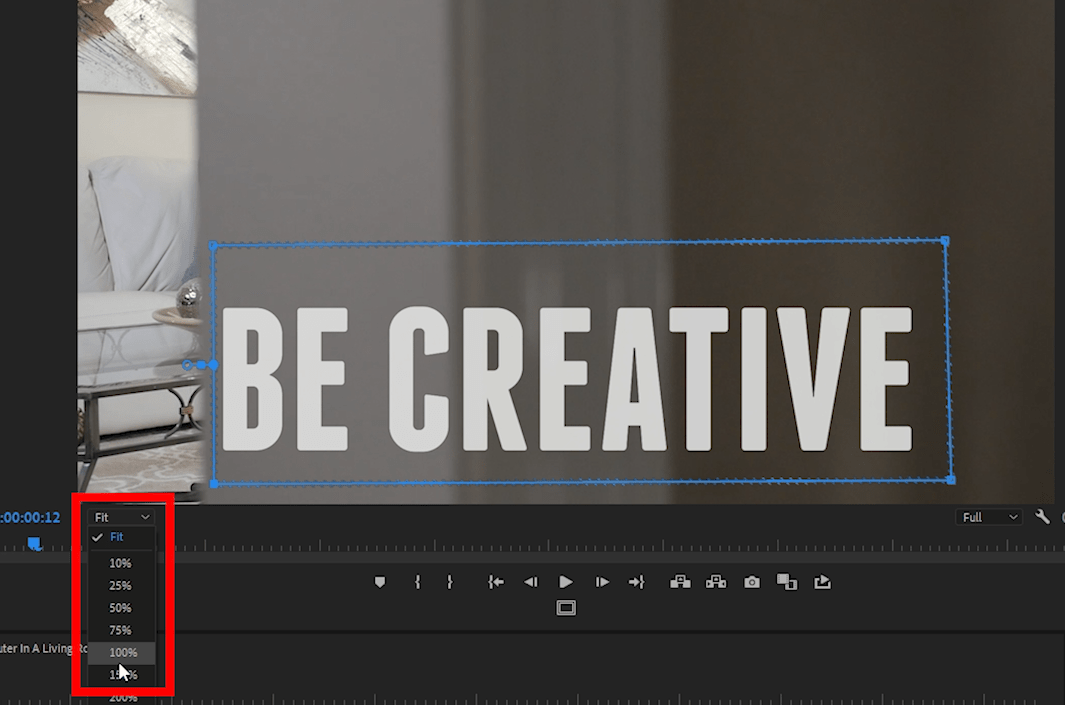
Task: Open the Full playback resolution dropdown
Action: click(x=986, y=516)
